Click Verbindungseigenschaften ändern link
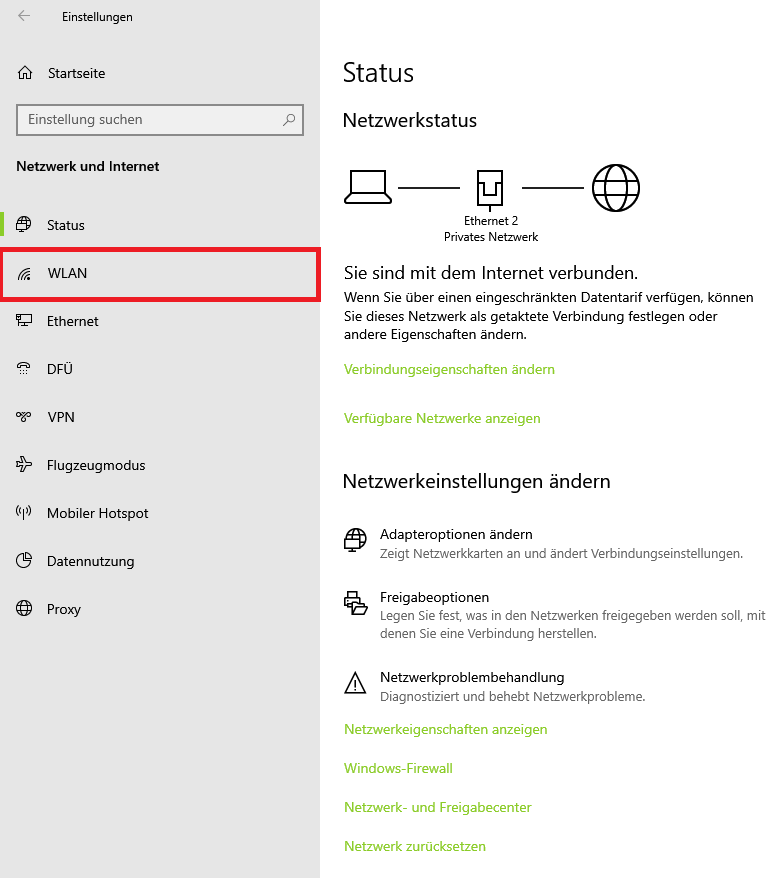The height and width of the screenshot is (878, 776). (x=449, y=369)
